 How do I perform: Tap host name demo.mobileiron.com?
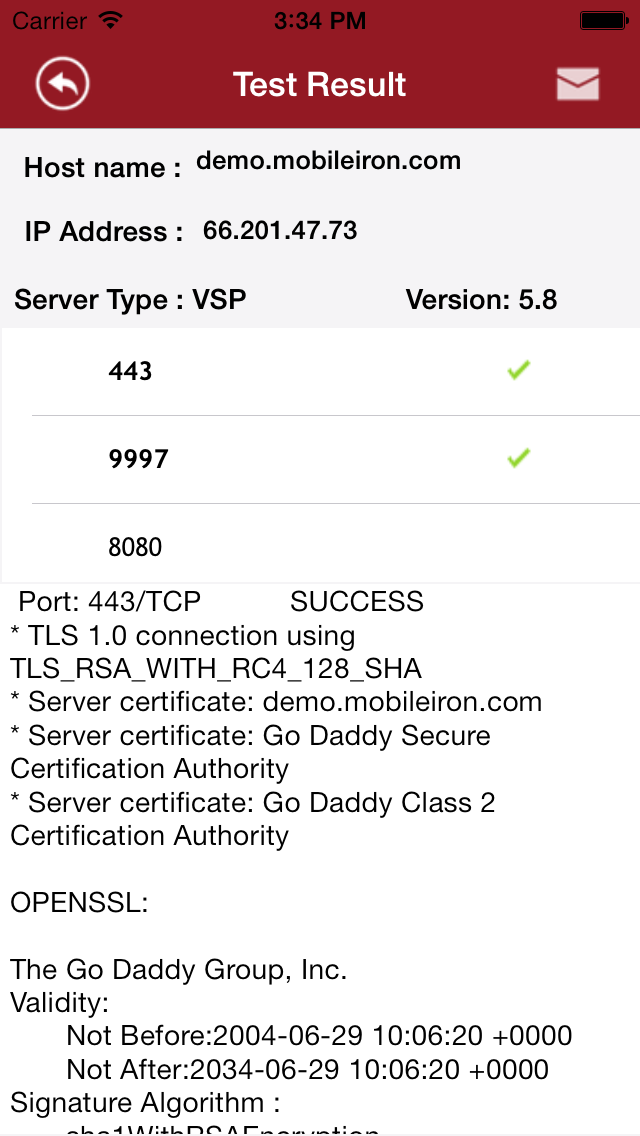(x=328, y=161)
